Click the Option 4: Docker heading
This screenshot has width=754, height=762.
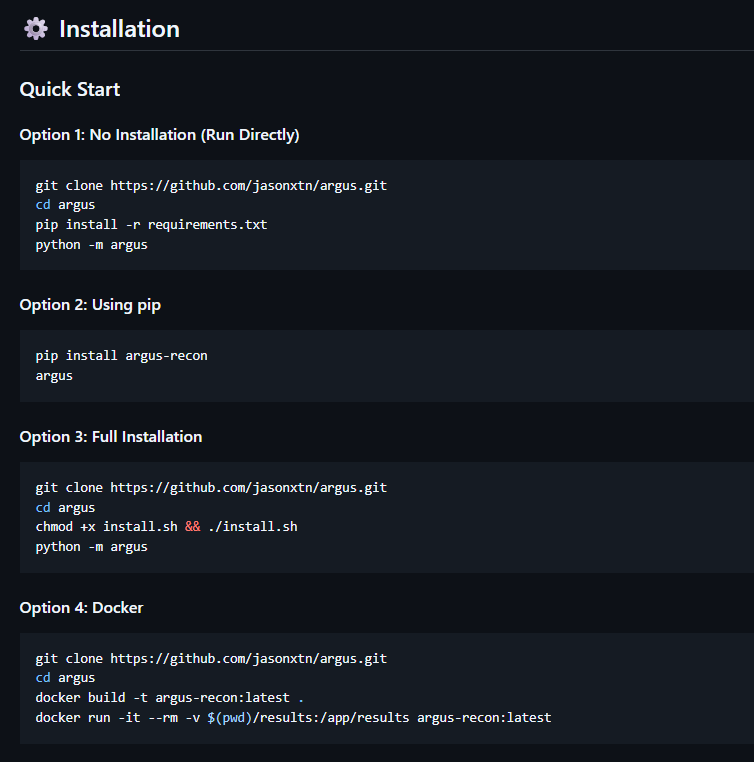pos(81,607)
